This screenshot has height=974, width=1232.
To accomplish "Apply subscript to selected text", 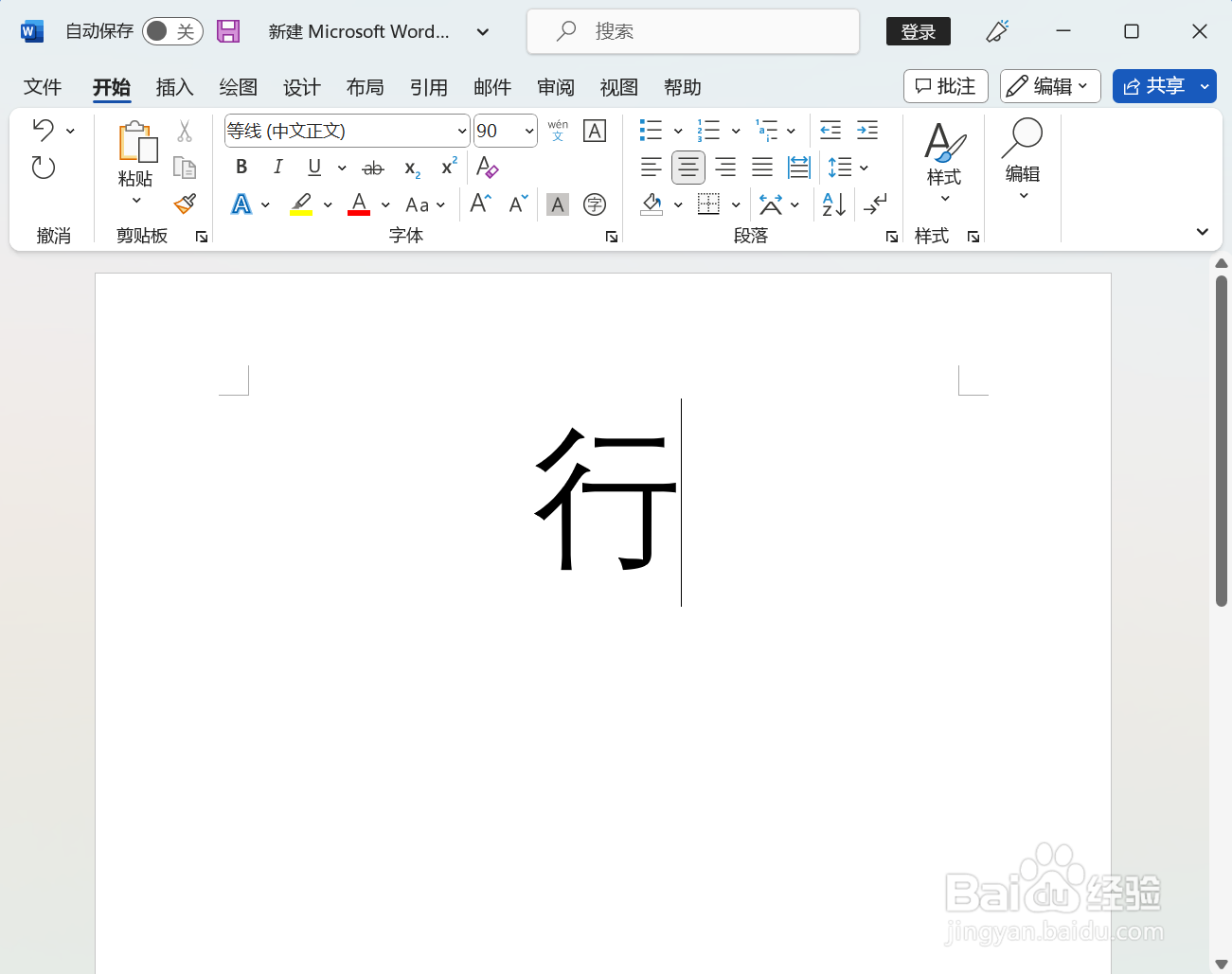I will pos(411,168).
